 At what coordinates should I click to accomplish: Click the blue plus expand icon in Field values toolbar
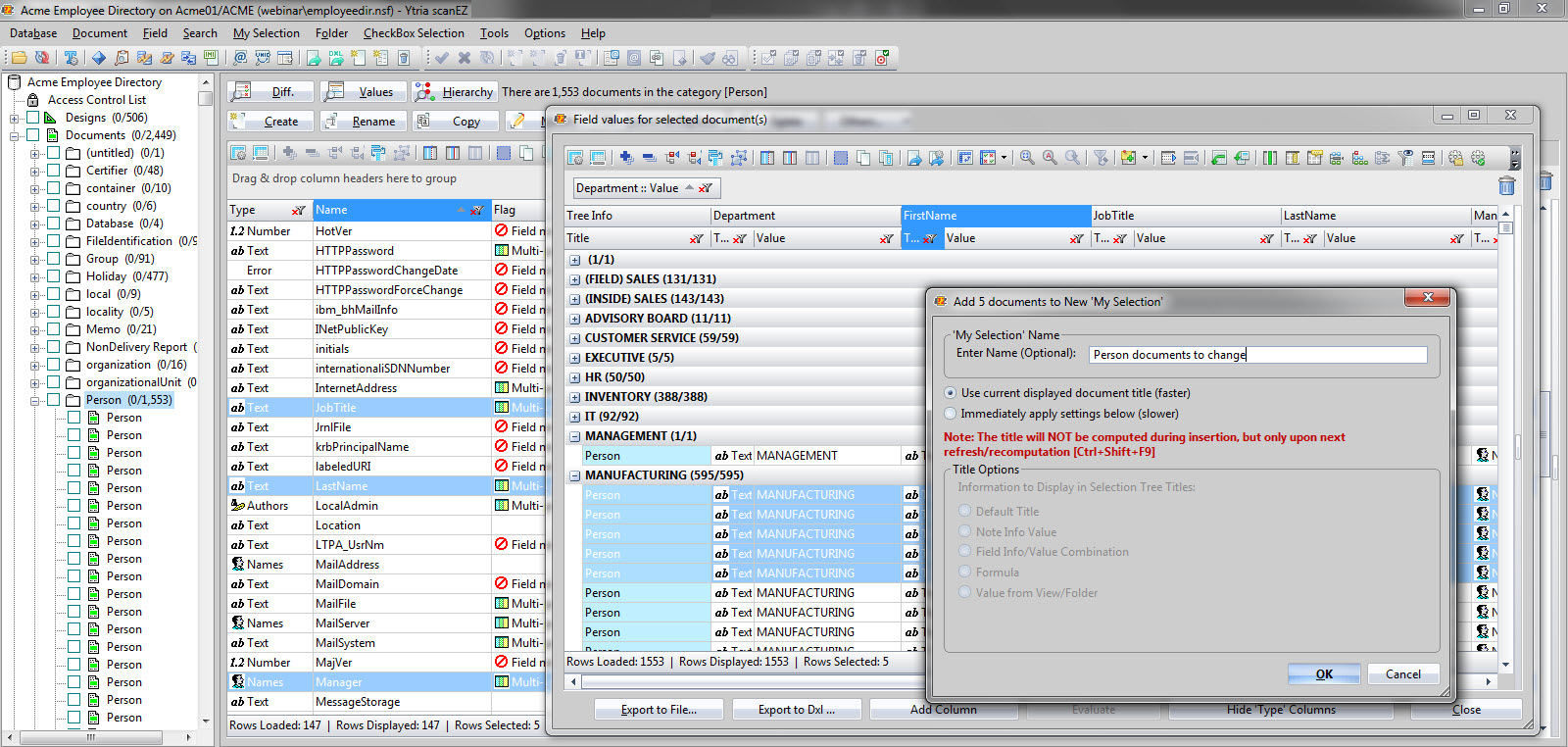tap(626, 157)
